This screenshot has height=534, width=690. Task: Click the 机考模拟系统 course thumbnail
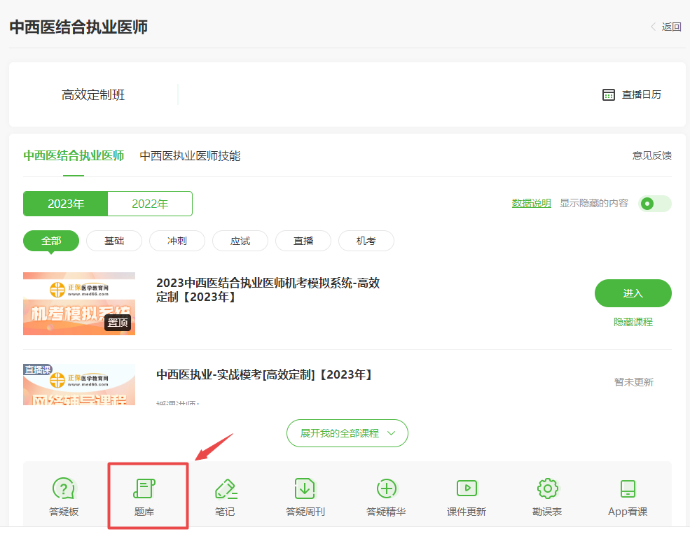79,303
